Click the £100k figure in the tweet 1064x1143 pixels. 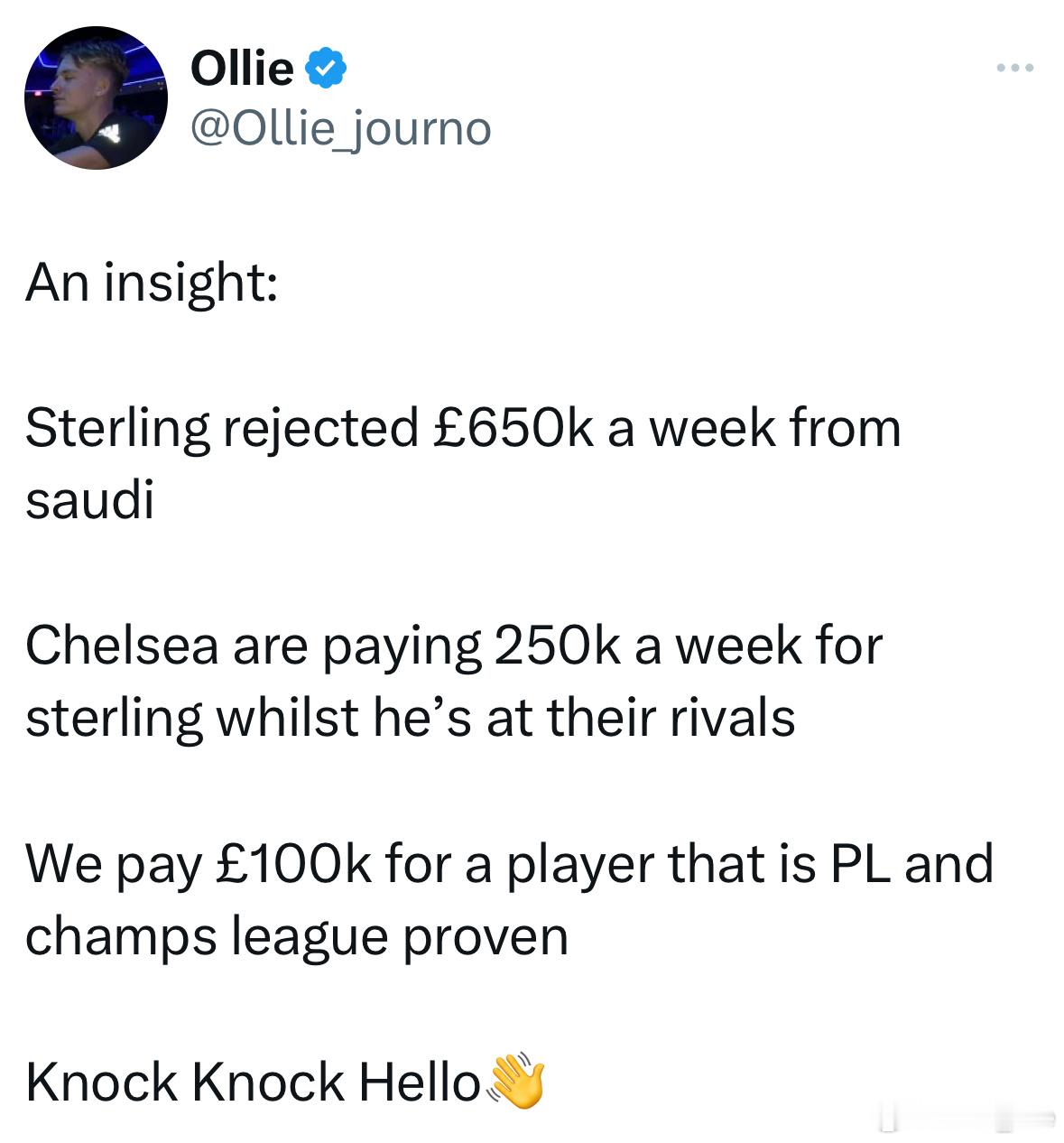click(x=293, y=864)
